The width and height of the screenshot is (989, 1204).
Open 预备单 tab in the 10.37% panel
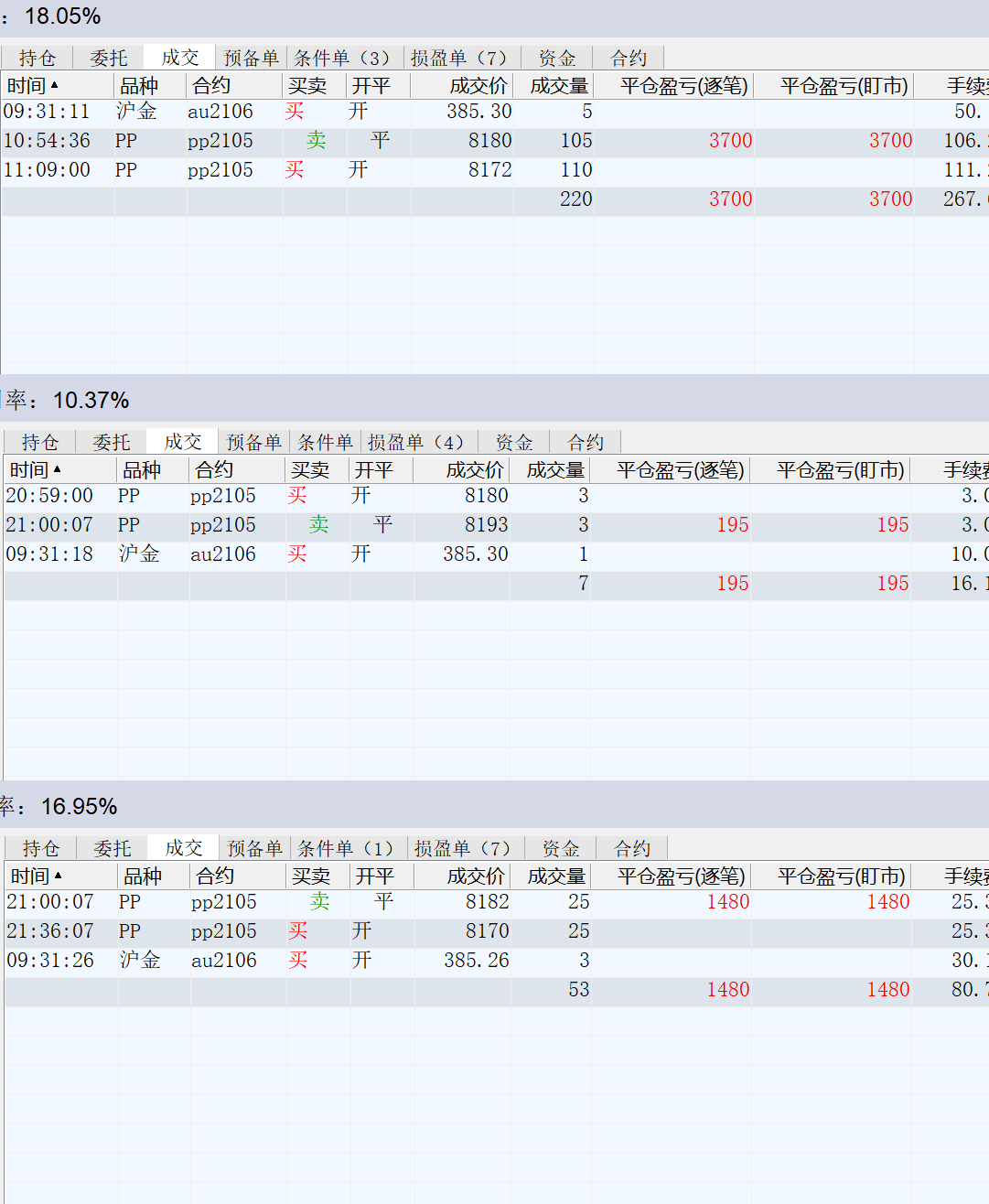(x=253, y=443)
